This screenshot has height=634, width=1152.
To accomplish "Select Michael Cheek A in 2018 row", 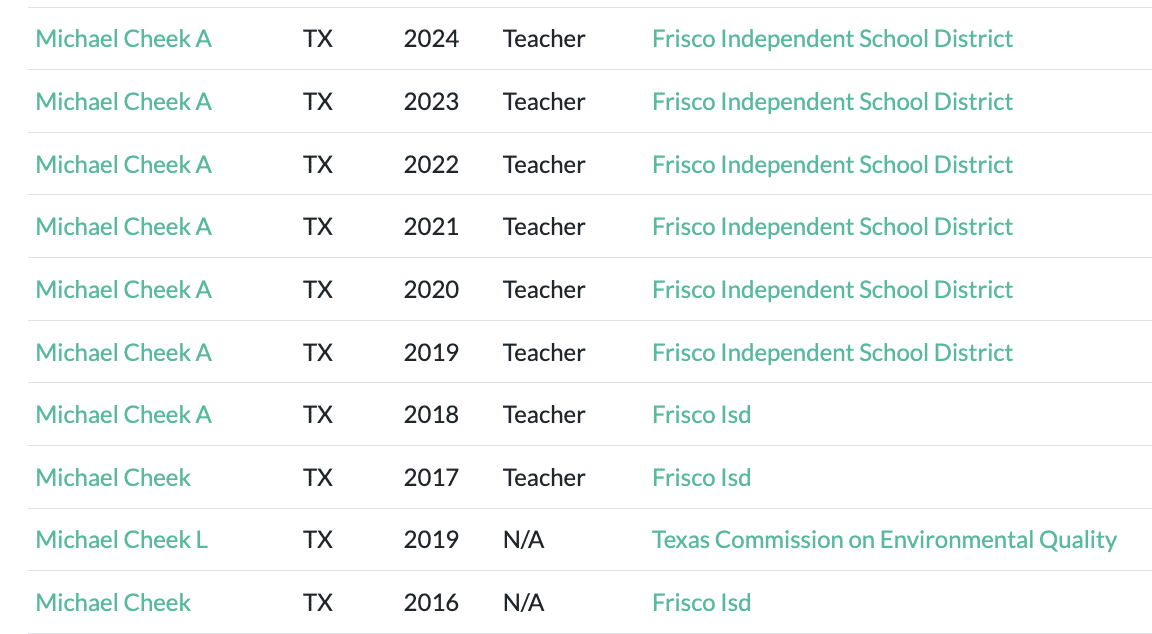I will (123, 415).
